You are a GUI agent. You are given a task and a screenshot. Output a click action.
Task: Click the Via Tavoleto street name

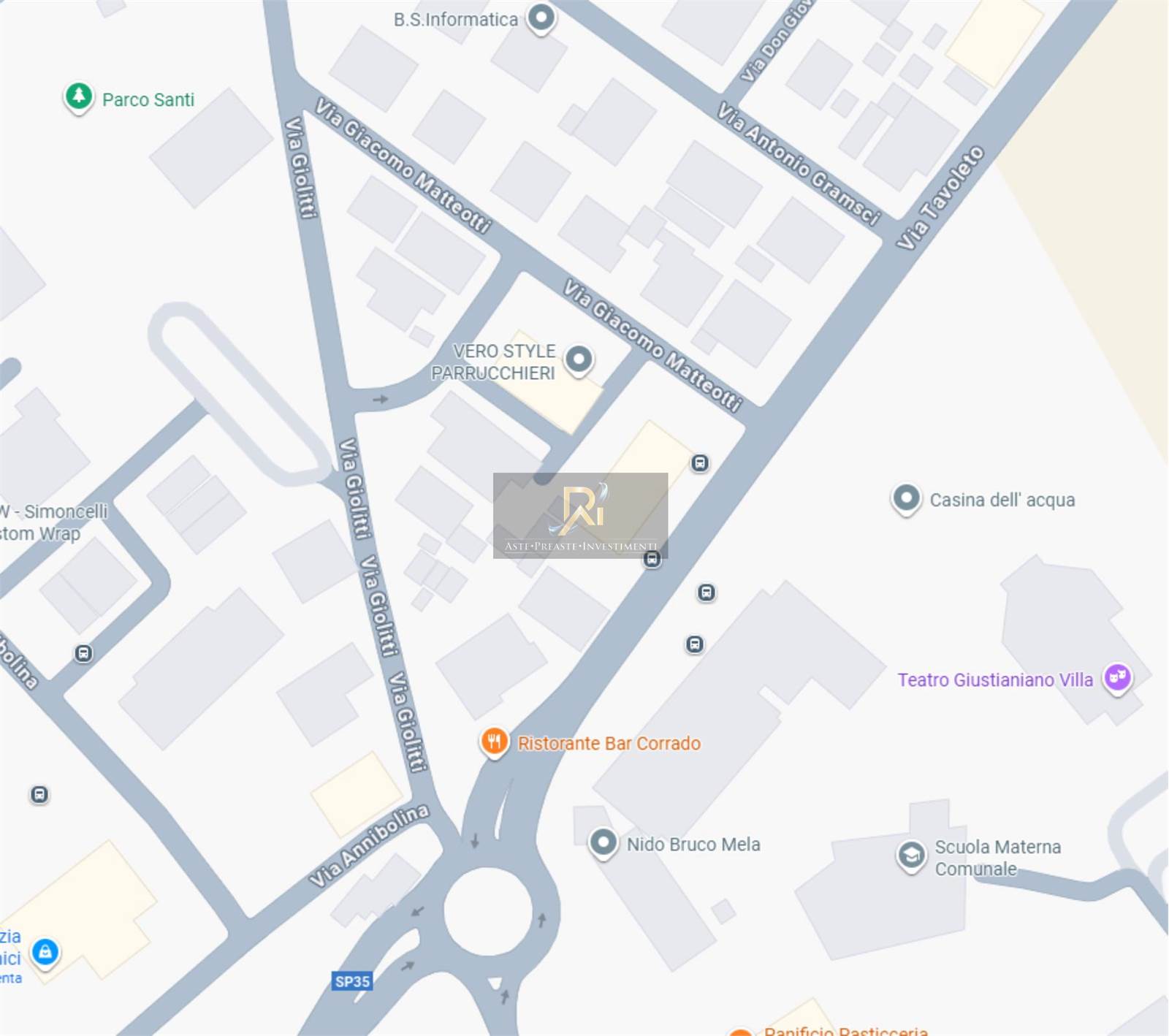click(941, 198)
